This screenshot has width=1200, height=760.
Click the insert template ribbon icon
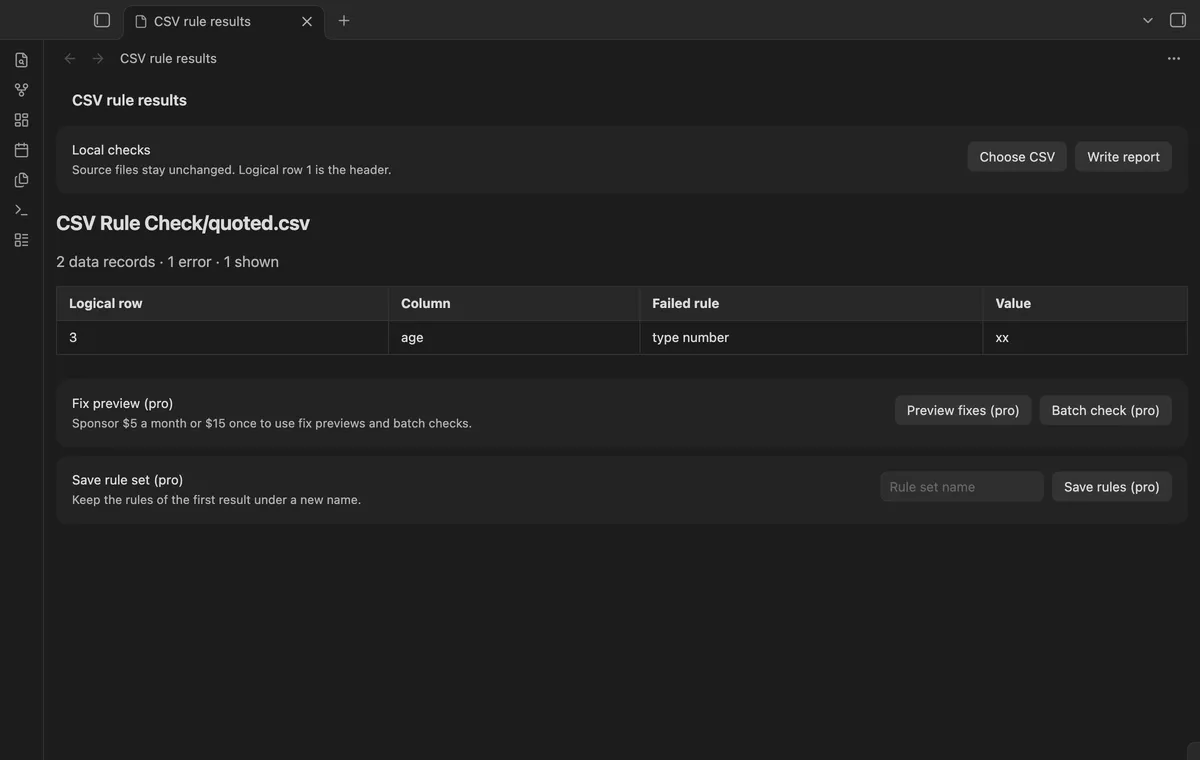21,180
